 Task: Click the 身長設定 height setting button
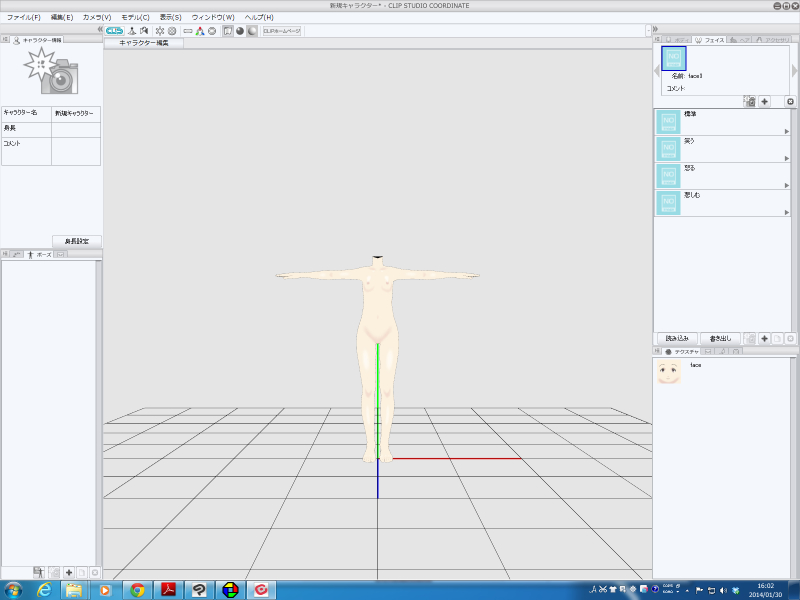click(x=76, y=242)
